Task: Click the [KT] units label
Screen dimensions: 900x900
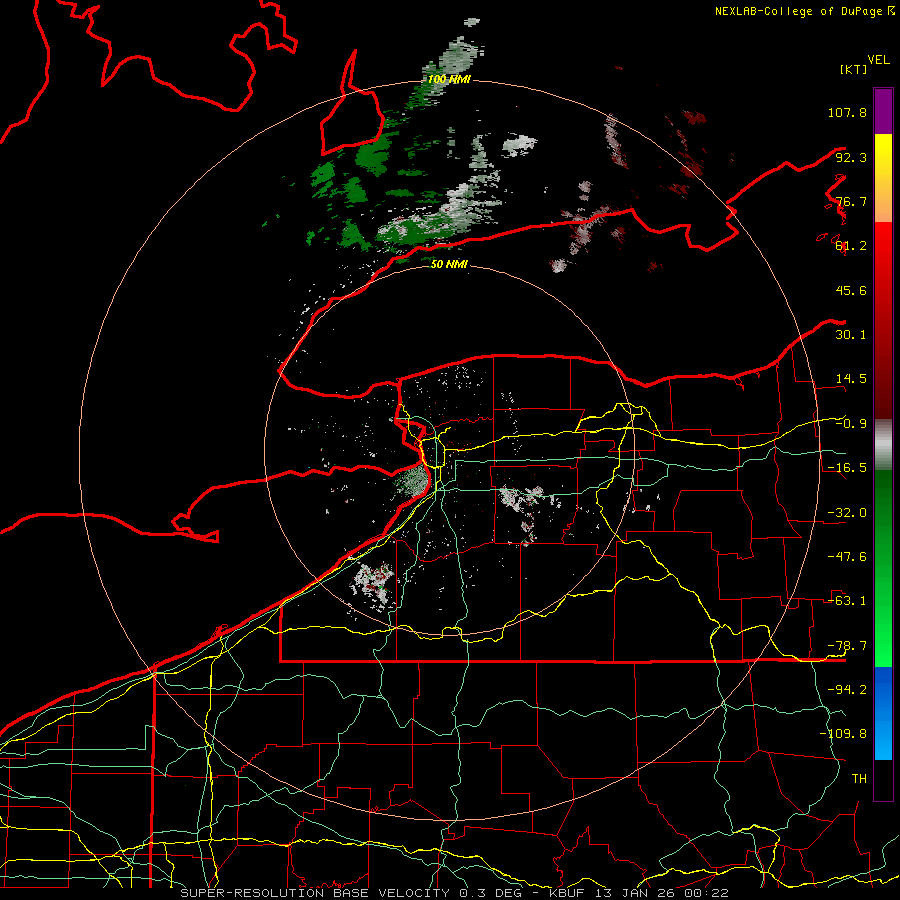Action: pyautogui.click(x=853, y=69)
